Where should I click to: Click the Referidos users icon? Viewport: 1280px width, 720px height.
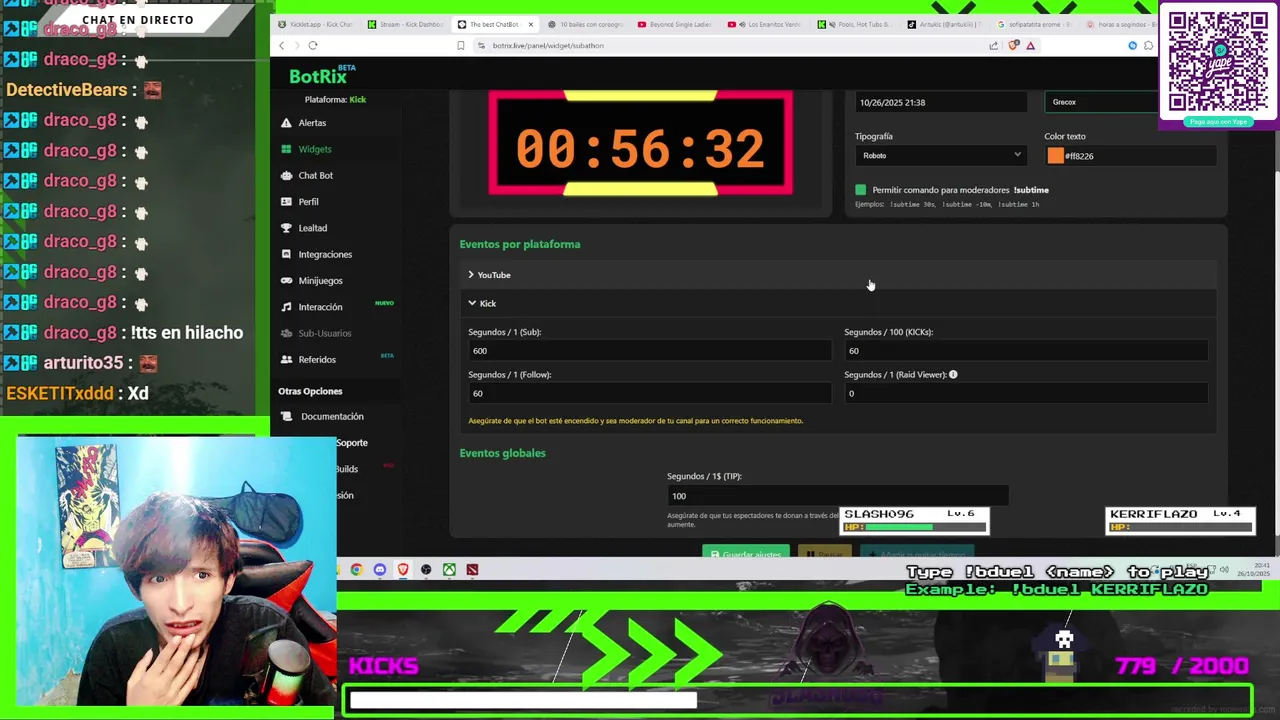click(287, 359)
